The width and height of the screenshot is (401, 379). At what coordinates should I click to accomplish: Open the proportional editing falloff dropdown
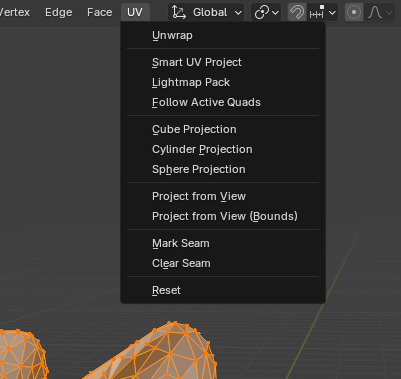coord(380,13)
